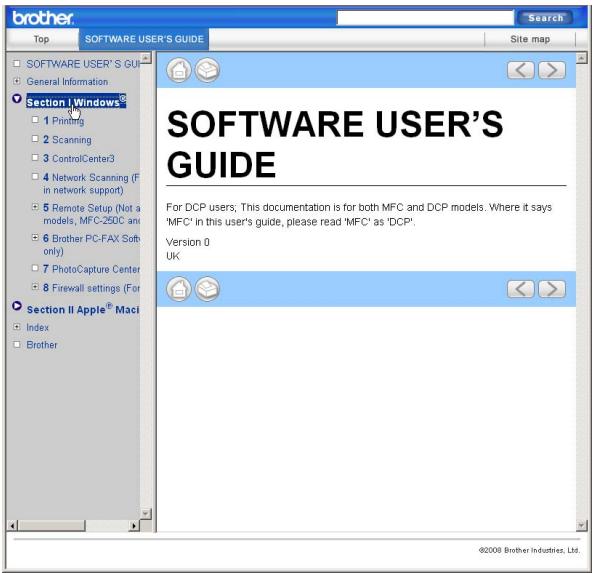Viewport: 596px width, 573px height.
Task: Click tree panel scroll down arrow
Action: tap(146, 513)
